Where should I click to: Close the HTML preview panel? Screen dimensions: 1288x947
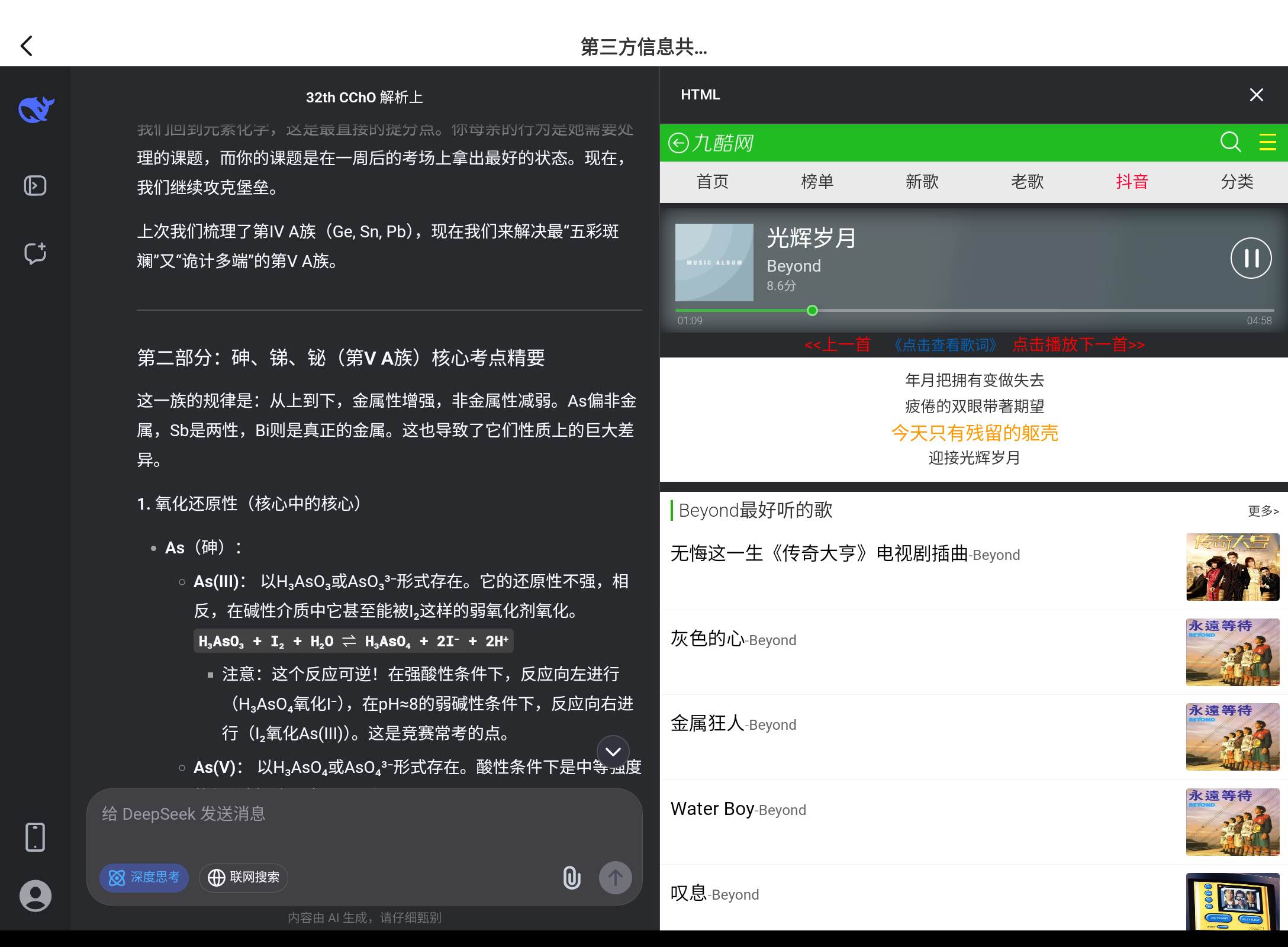(x=1257, y=95)
